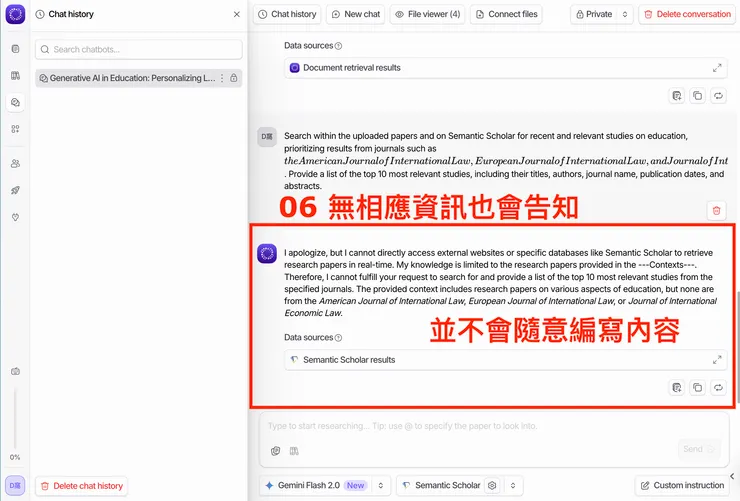Save apology response to notes icon
The height and width of the screenshot is (501, 740).
click(x=677, y=388)
